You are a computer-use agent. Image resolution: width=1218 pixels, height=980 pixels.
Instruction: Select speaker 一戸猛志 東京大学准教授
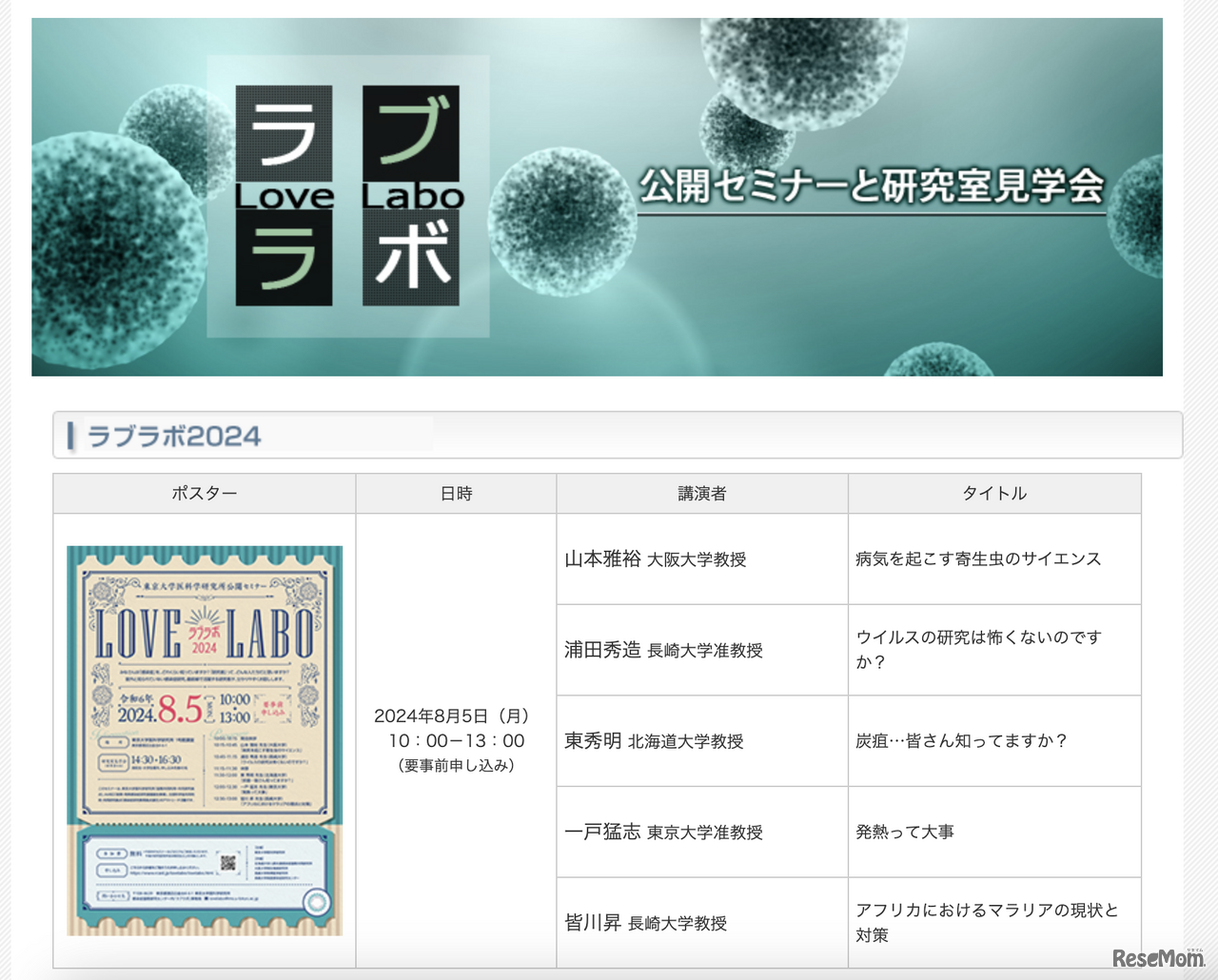[x=663, y=832]
